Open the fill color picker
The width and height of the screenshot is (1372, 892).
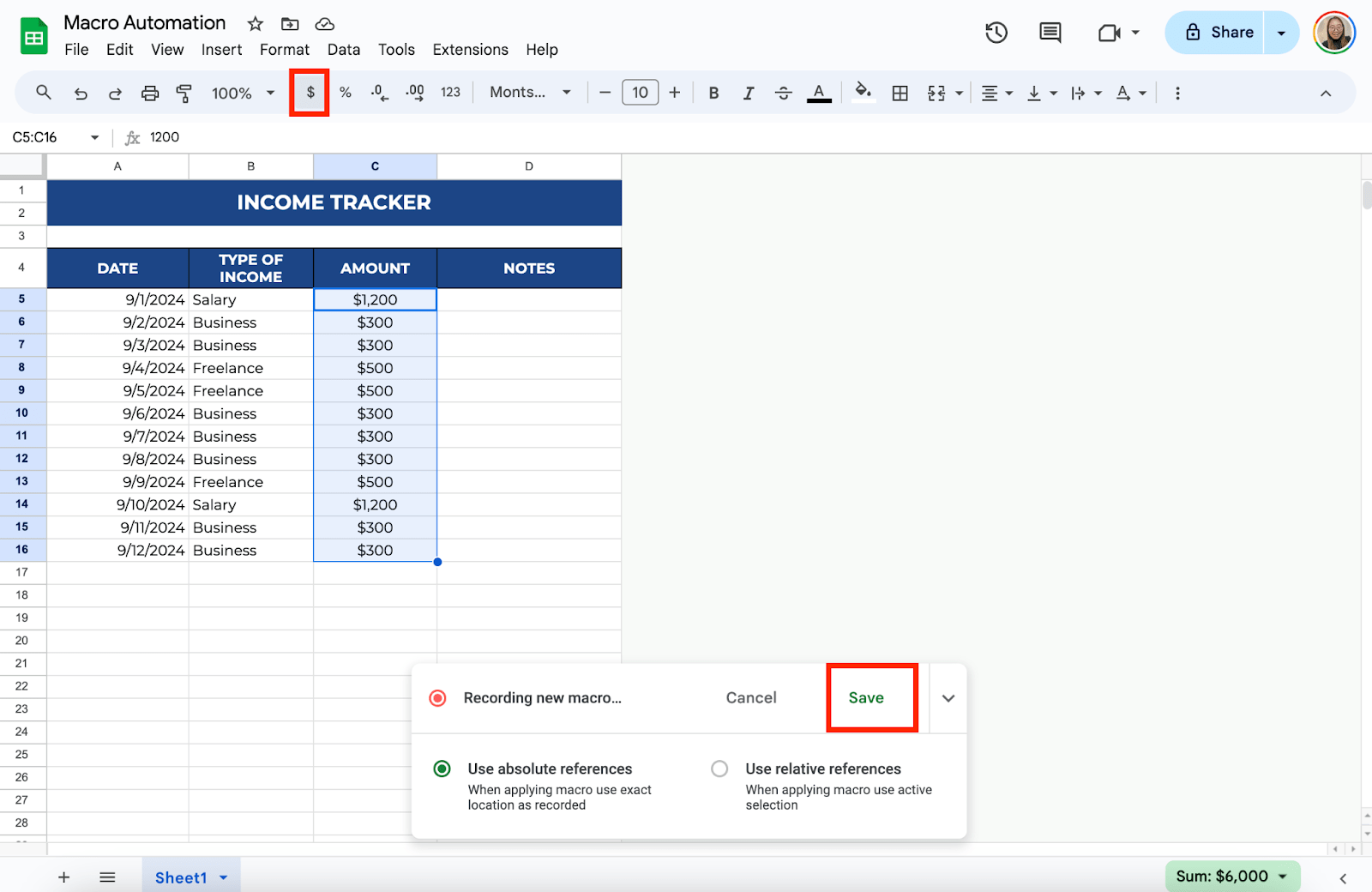coord(864,92)
